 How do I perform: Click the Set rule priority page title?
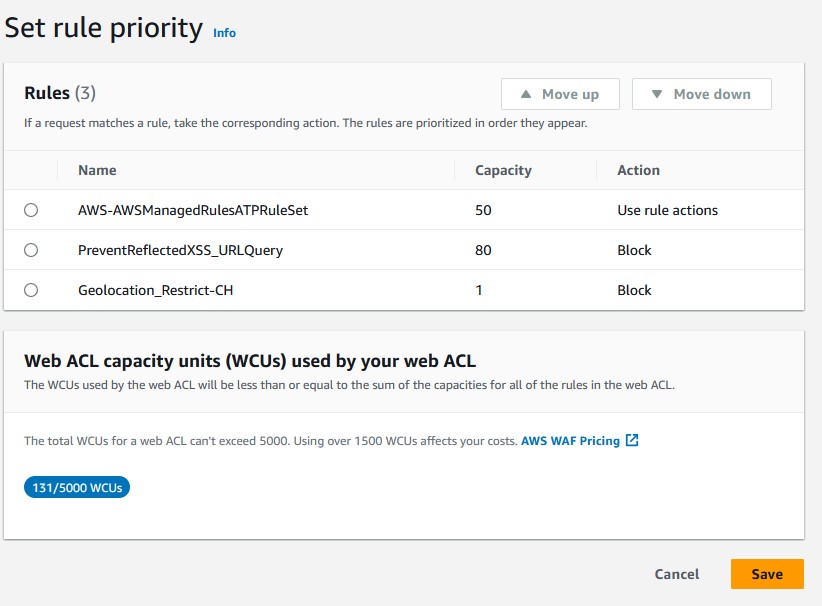tap(103, 28)
